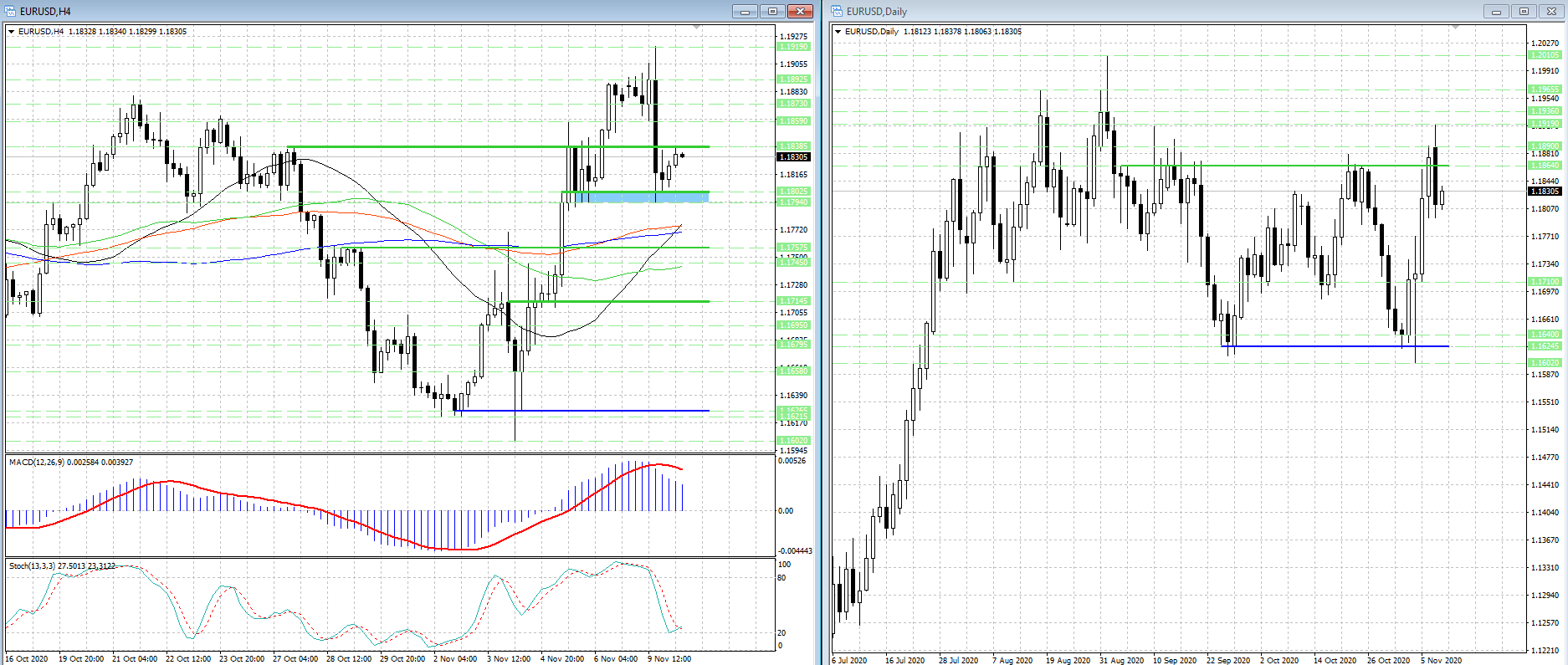Maximize the EURUSD,H4 chart window

(x=772, y=11)
